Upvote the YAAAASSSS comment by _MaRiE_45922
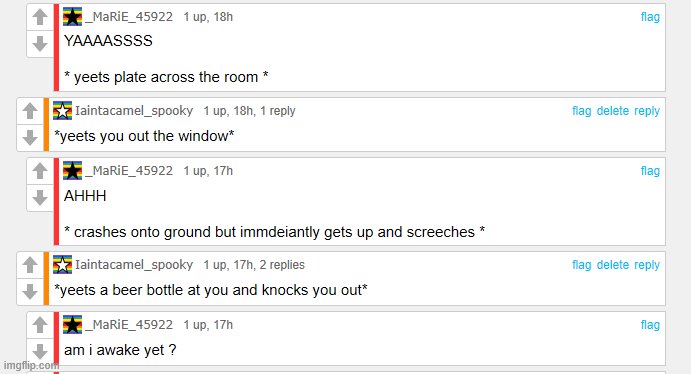The width and height of the screenshot is (691, 374). pos(40,17)
